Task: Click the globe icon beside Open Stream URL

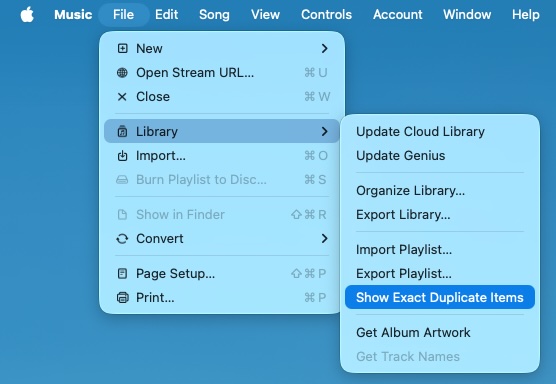Action: (x=122, y=73)
